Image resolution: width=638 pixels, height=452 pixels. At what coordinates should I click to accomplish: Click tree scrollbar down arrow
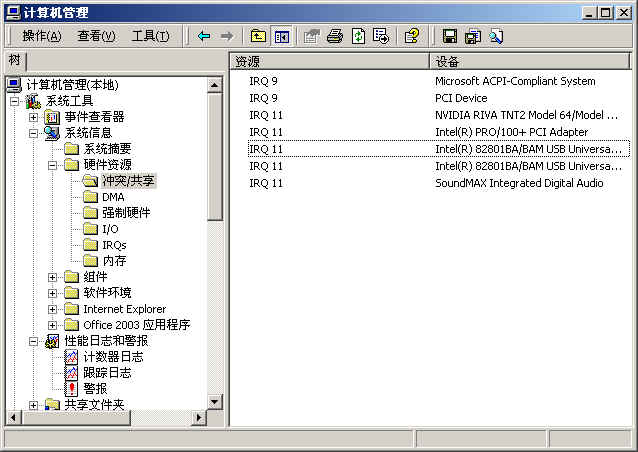click(214, 402)
